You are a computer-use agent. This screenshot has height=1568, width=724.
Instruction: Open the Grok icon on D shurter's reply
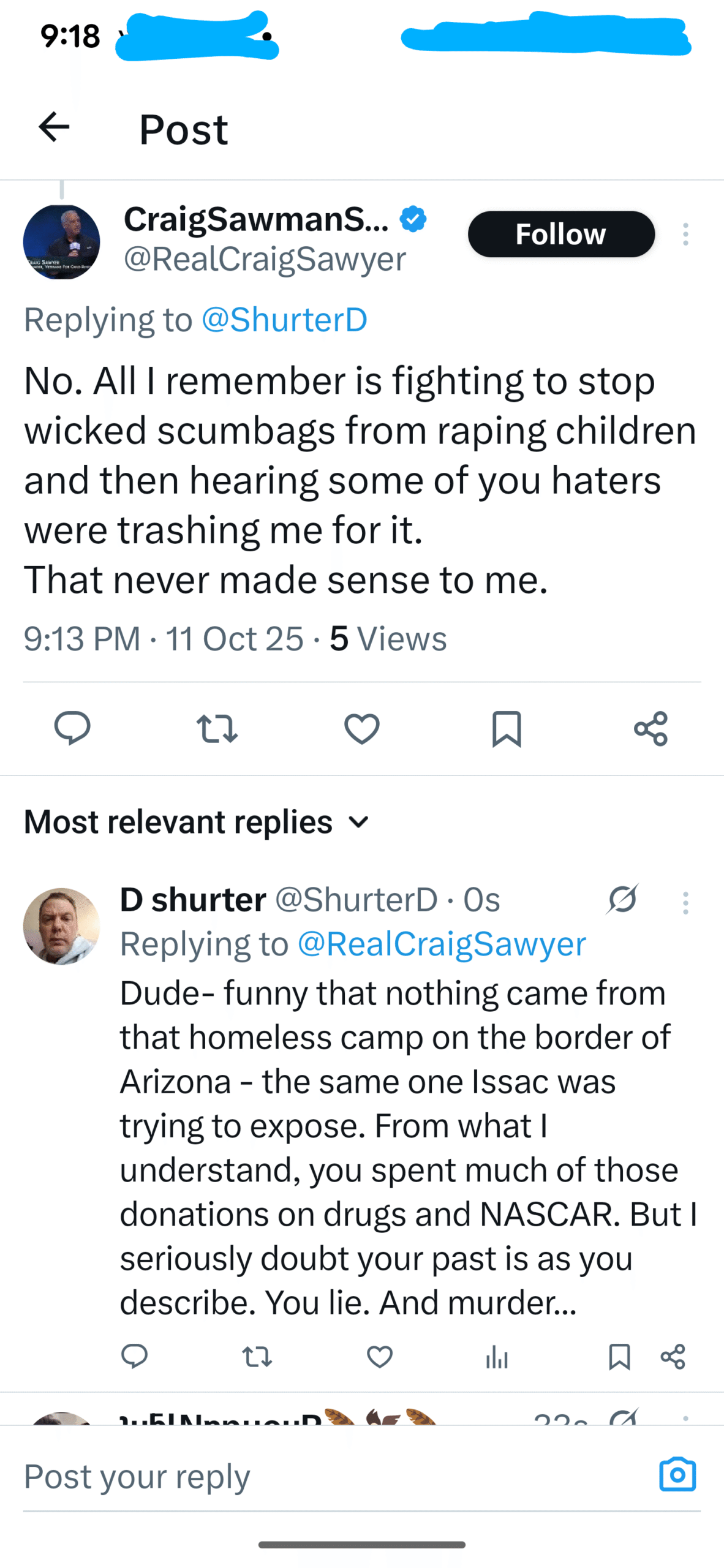623,899
